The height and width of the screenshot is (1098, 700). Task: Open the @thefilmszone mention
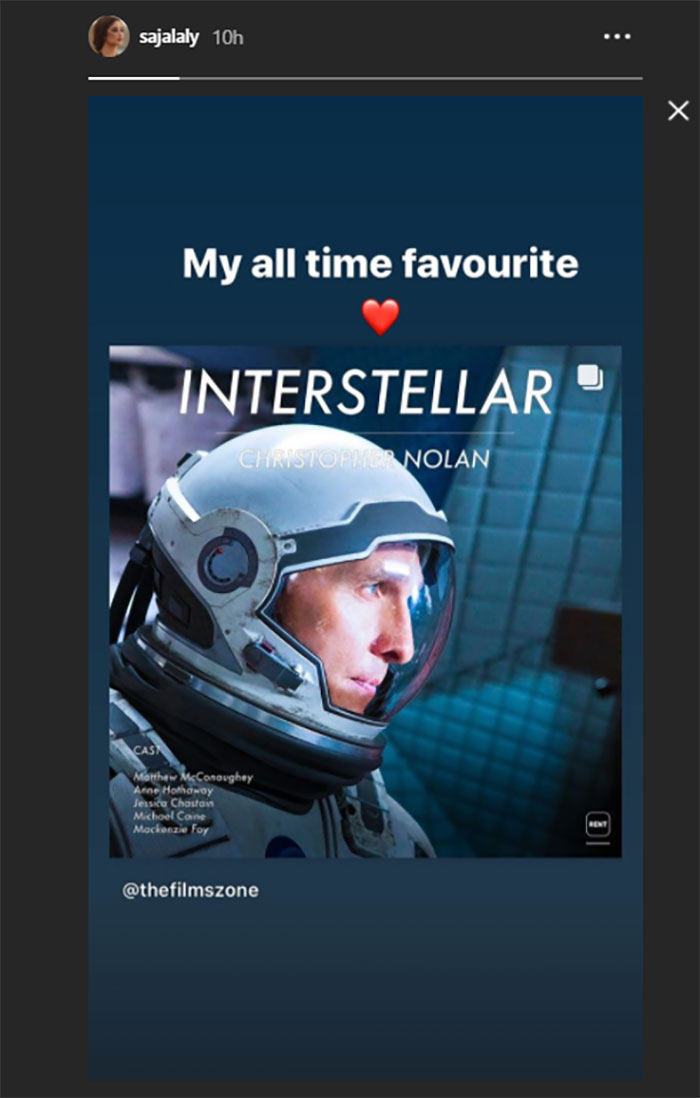[190, 890]
